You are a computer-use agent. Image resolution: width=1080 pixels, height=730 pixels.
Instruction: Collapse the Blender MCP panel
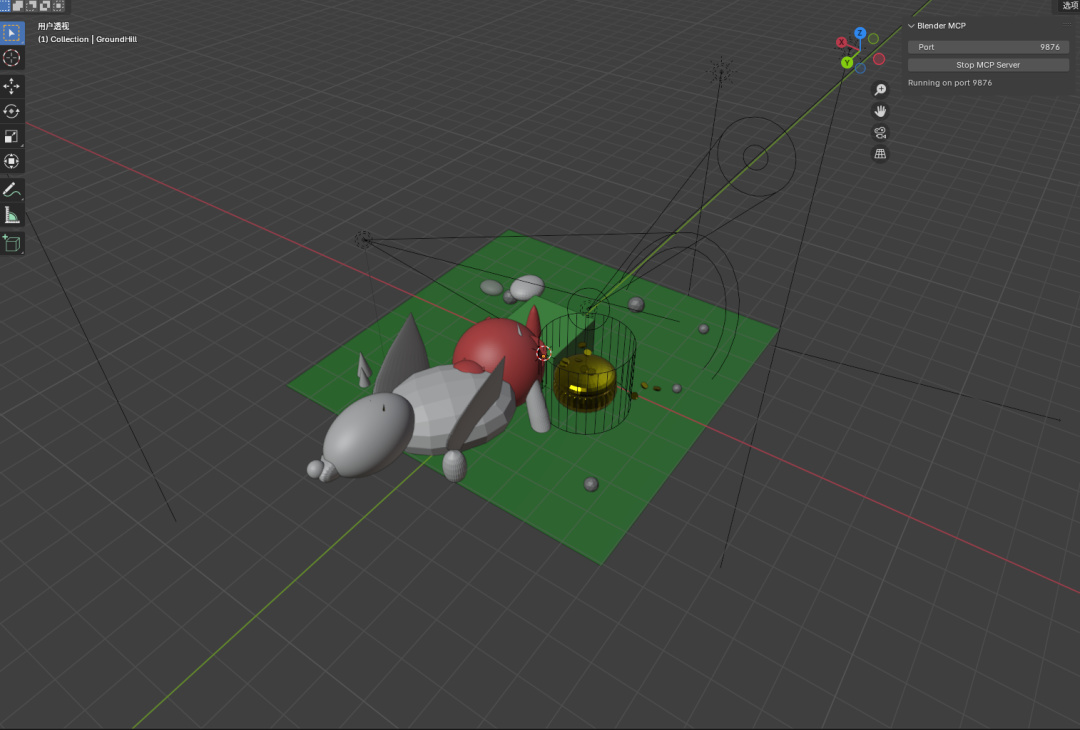[x=911, y=25]
